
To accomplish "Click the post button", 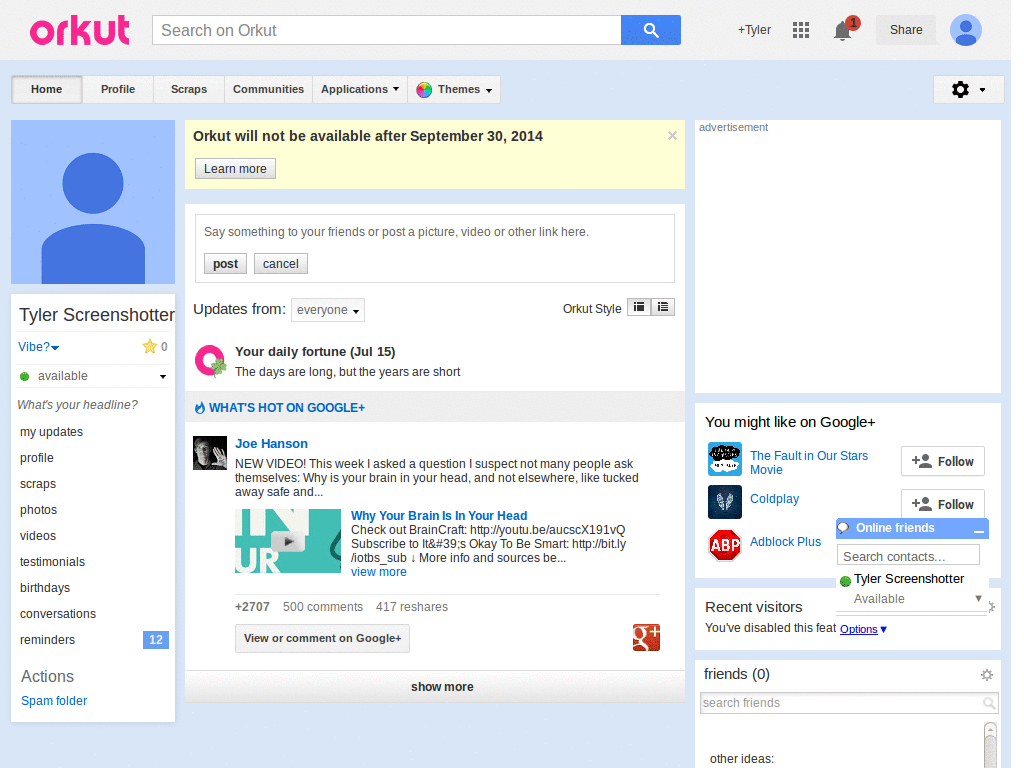I will [225, 264].
